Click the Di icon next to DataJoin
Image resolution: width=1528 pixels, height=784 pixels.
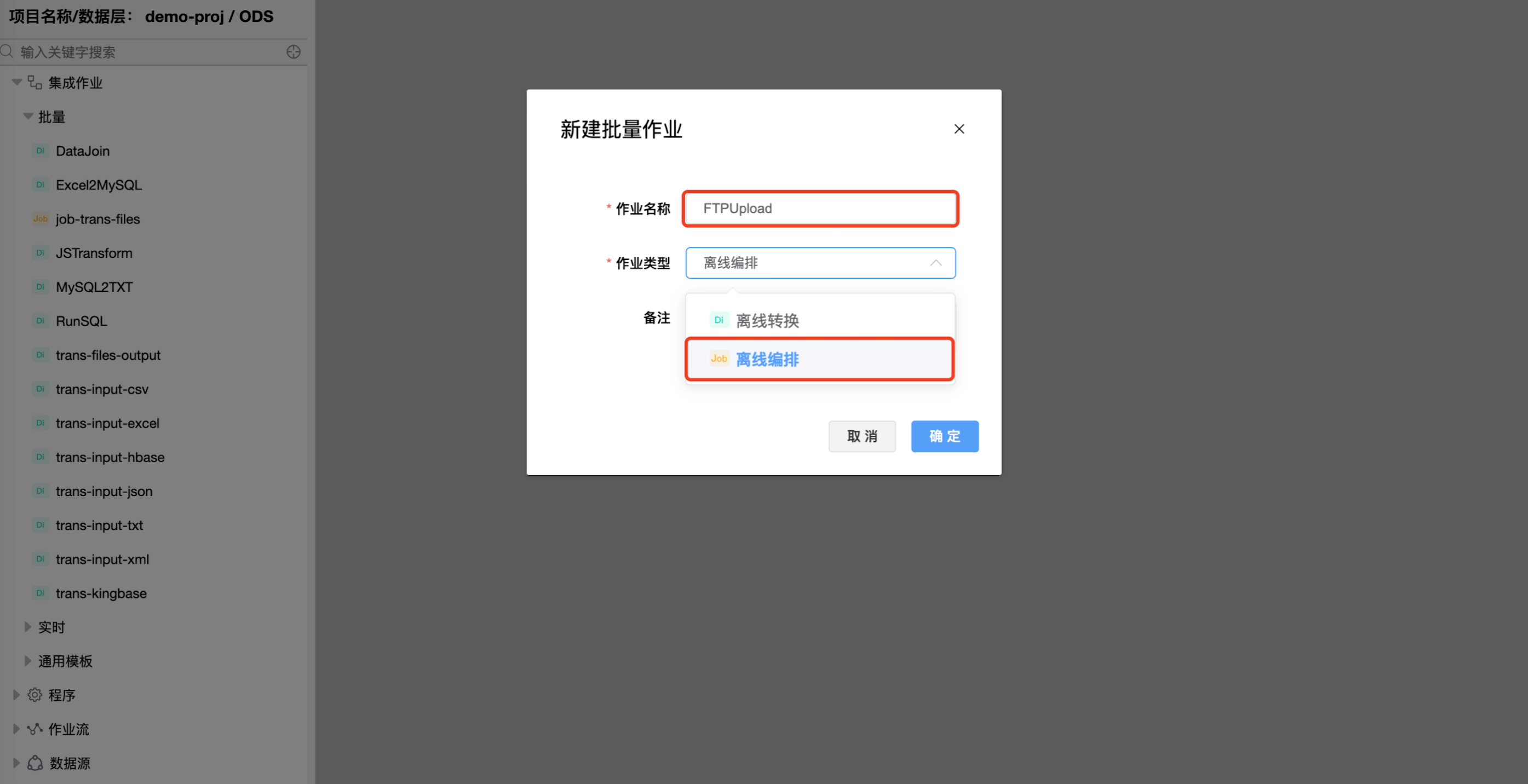41,151
